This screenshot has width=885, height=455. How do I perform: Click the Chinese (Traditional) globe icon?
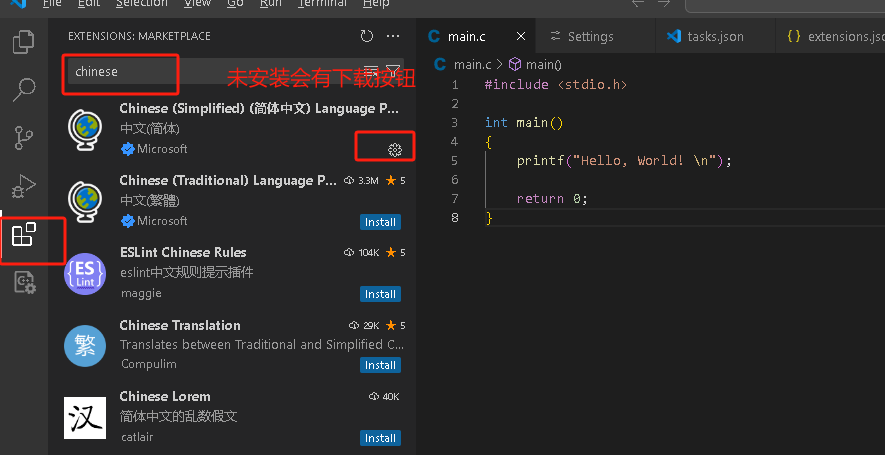(85, 202)
